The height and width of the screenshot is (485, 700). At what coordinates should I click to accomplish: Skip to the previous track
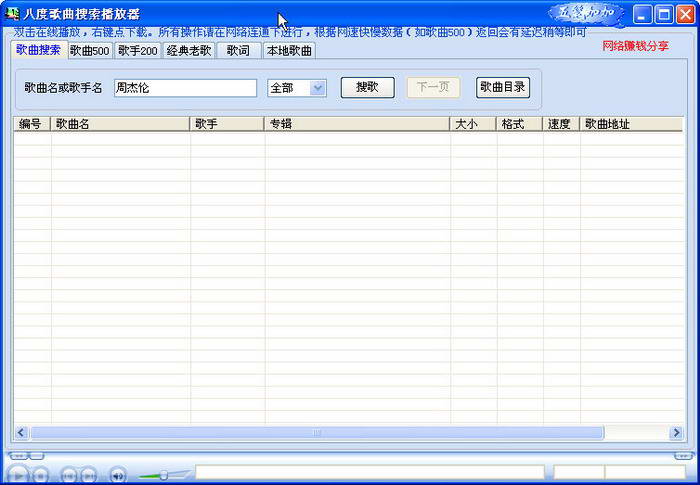pyautogui.click(x=68, y=476)
